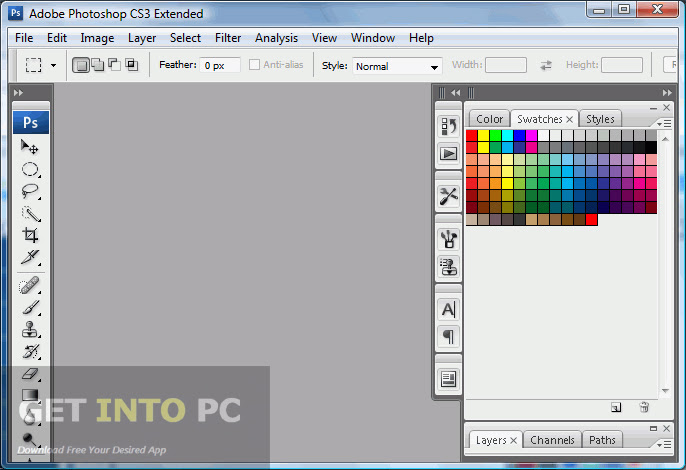Viewport: 686px width, 470px height.
Task: Open the Actions panel icon
Action: (448, 154)
